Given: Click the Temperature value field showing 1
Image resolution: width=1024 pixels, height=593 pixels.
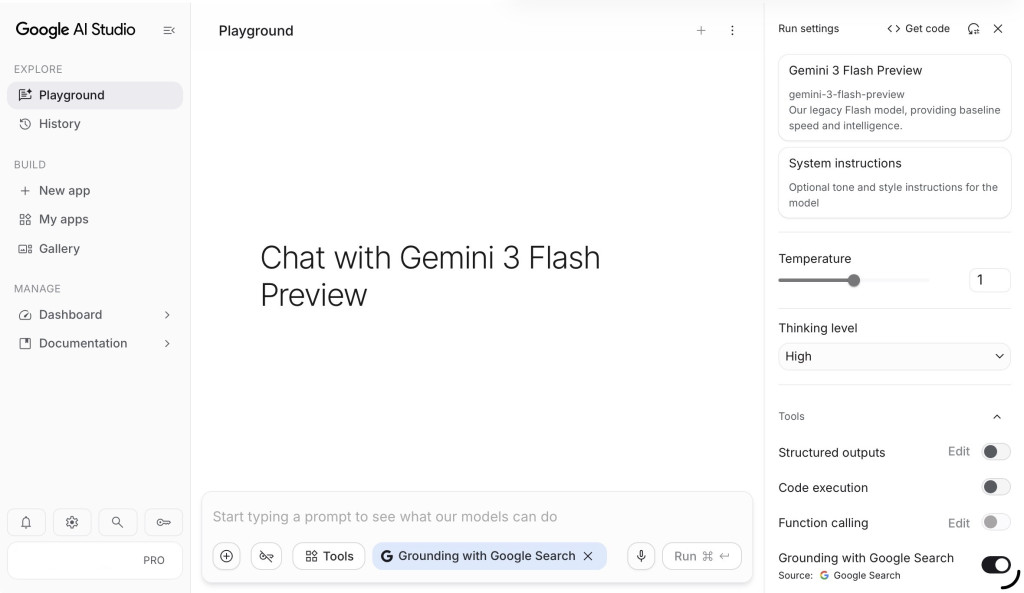Looking at the screenshot, I should (x=989, y=280).
